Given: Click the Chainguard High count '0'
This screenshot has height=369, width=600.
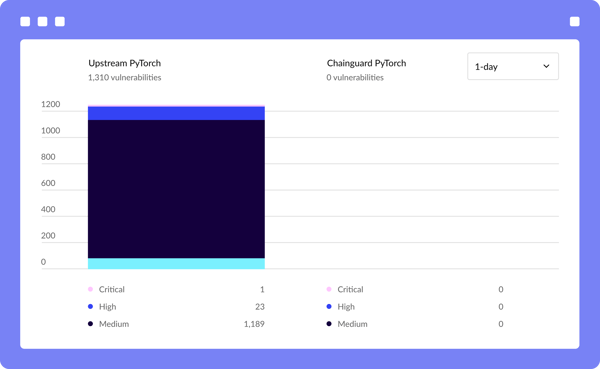Looking at the screenshot, I should point(501,307).
